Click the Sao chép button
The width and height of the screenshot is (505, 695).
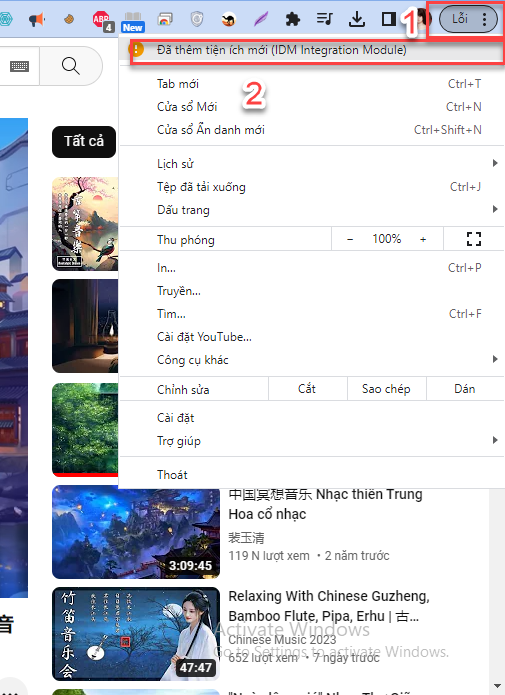(x=386, y=389)
